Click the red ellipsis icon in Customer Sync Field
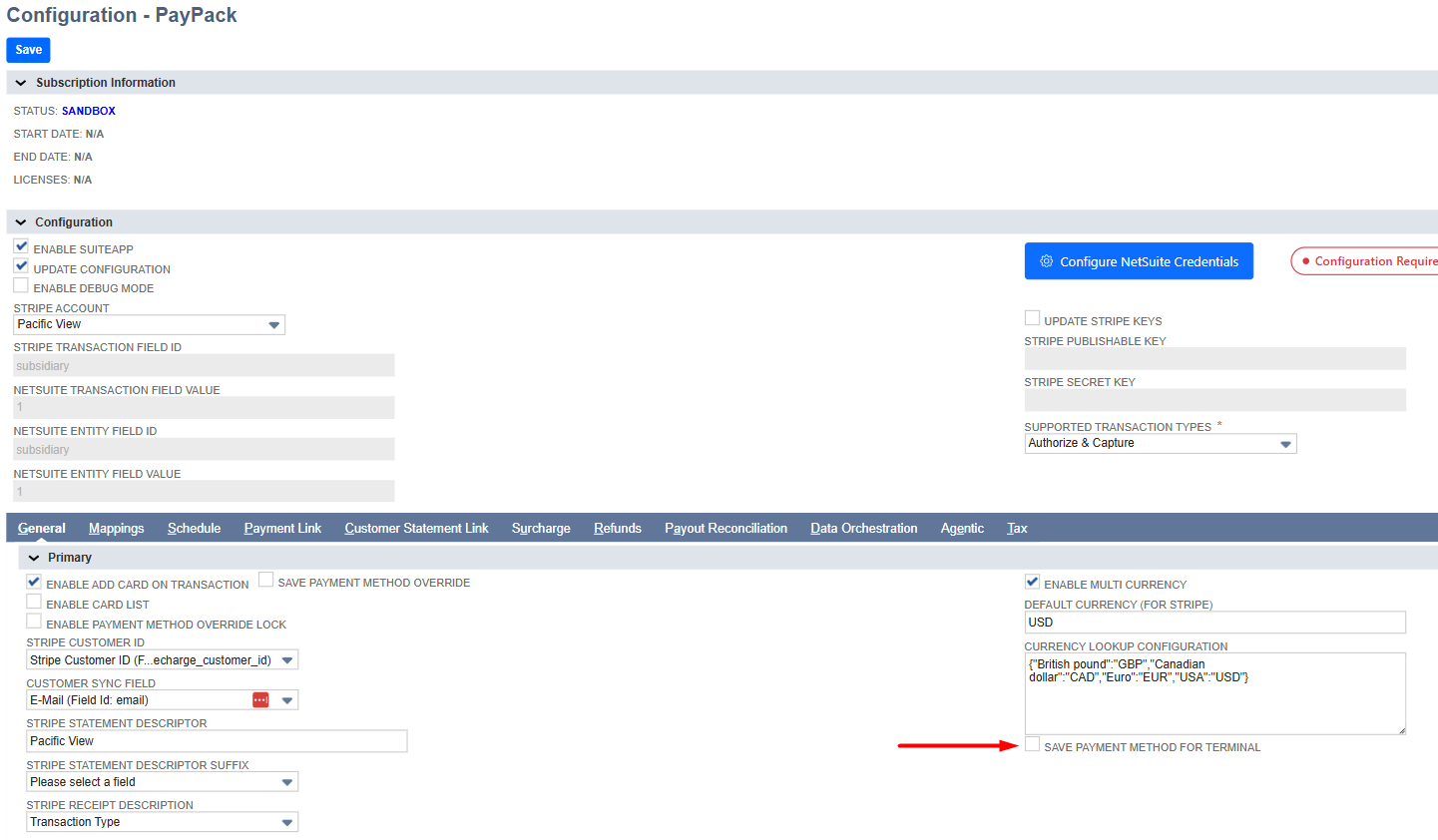The width and height of the screenshot is (1438, 840). 260,700
